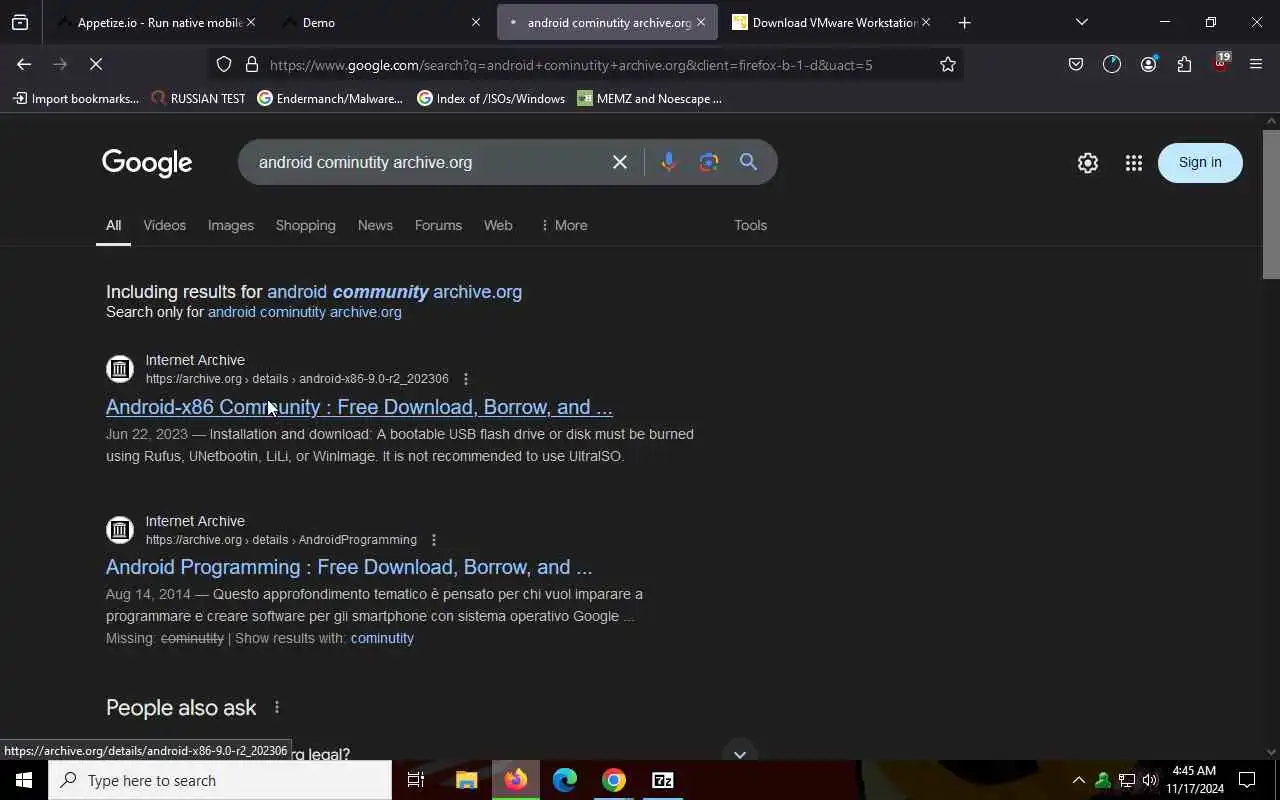Open the Tools search options

750,225
